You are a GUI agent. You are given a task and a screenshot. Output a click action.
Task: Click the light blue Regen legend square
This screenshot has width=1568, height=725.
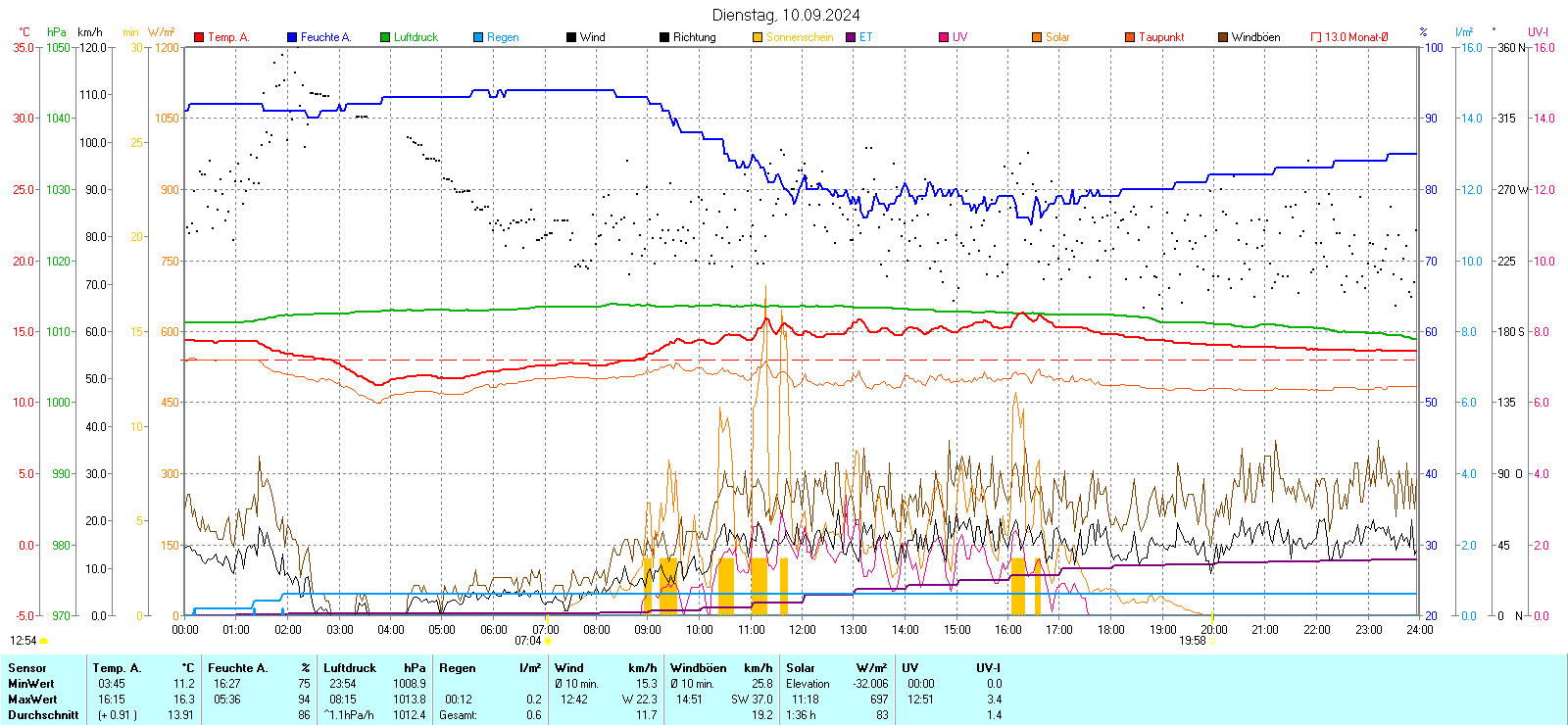(478, 37)
